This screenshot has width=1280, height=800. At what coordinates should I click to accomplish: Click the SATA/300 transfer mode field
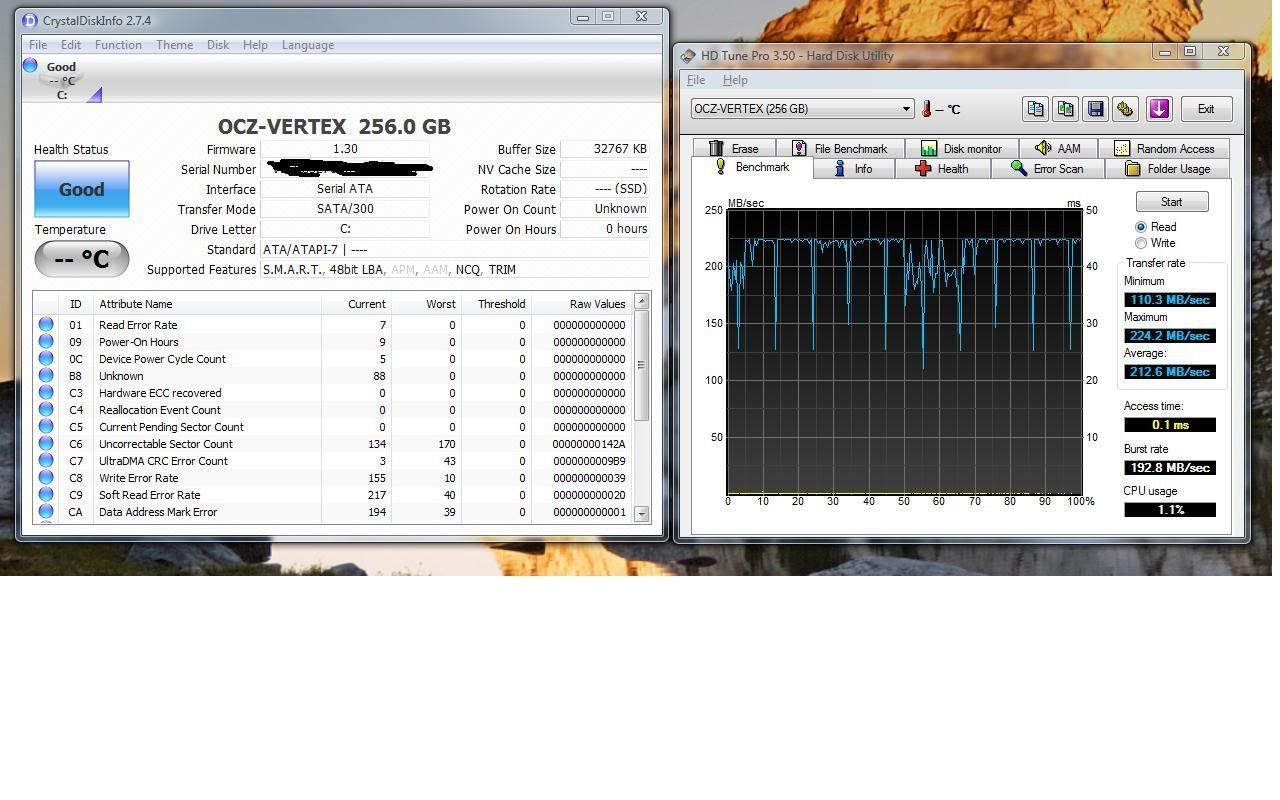(345, 209)
